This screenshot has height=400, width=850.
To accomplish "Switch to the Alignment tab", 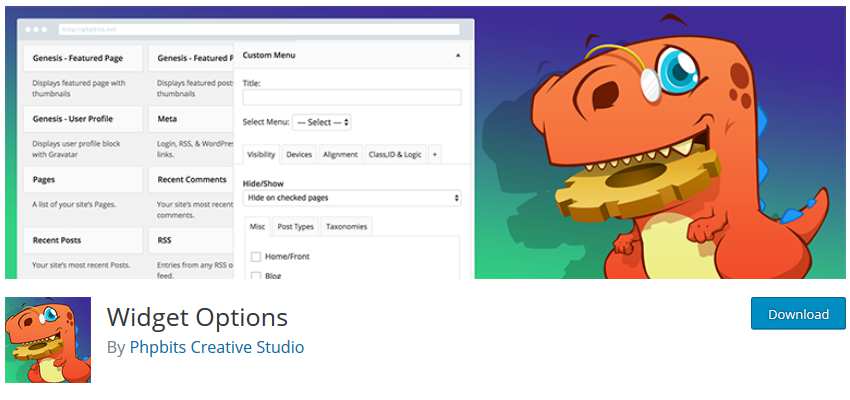I will 340,154.
